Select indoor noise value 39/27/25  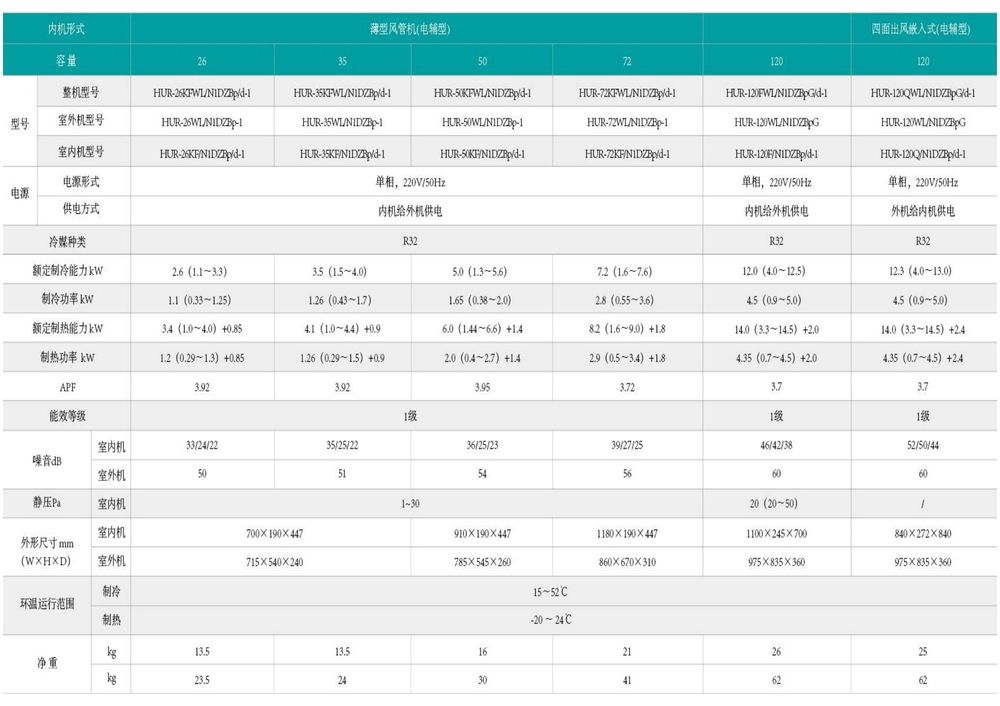coord(627,445)
